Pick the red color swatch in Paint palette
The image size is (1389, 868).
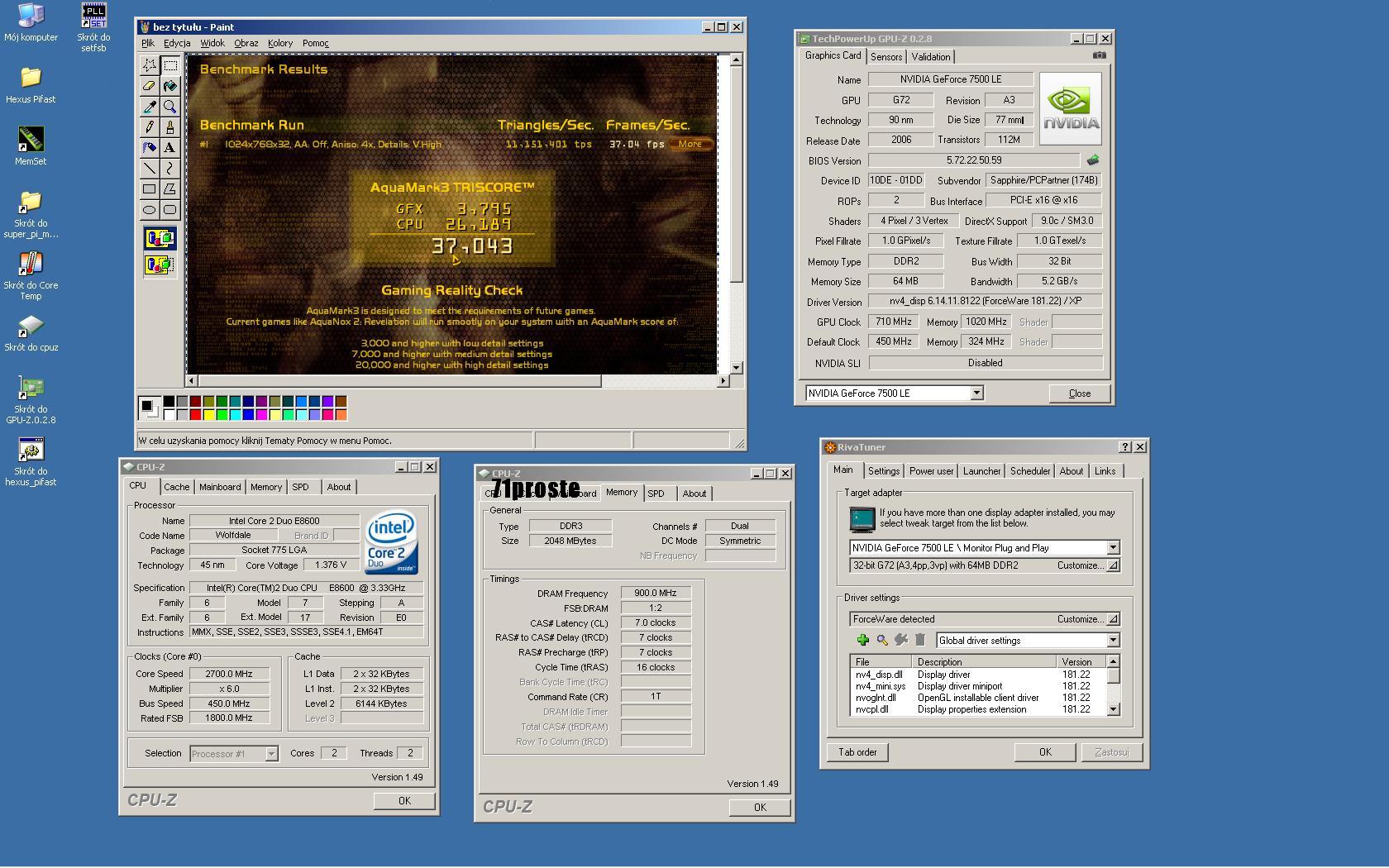pos(195,414)
